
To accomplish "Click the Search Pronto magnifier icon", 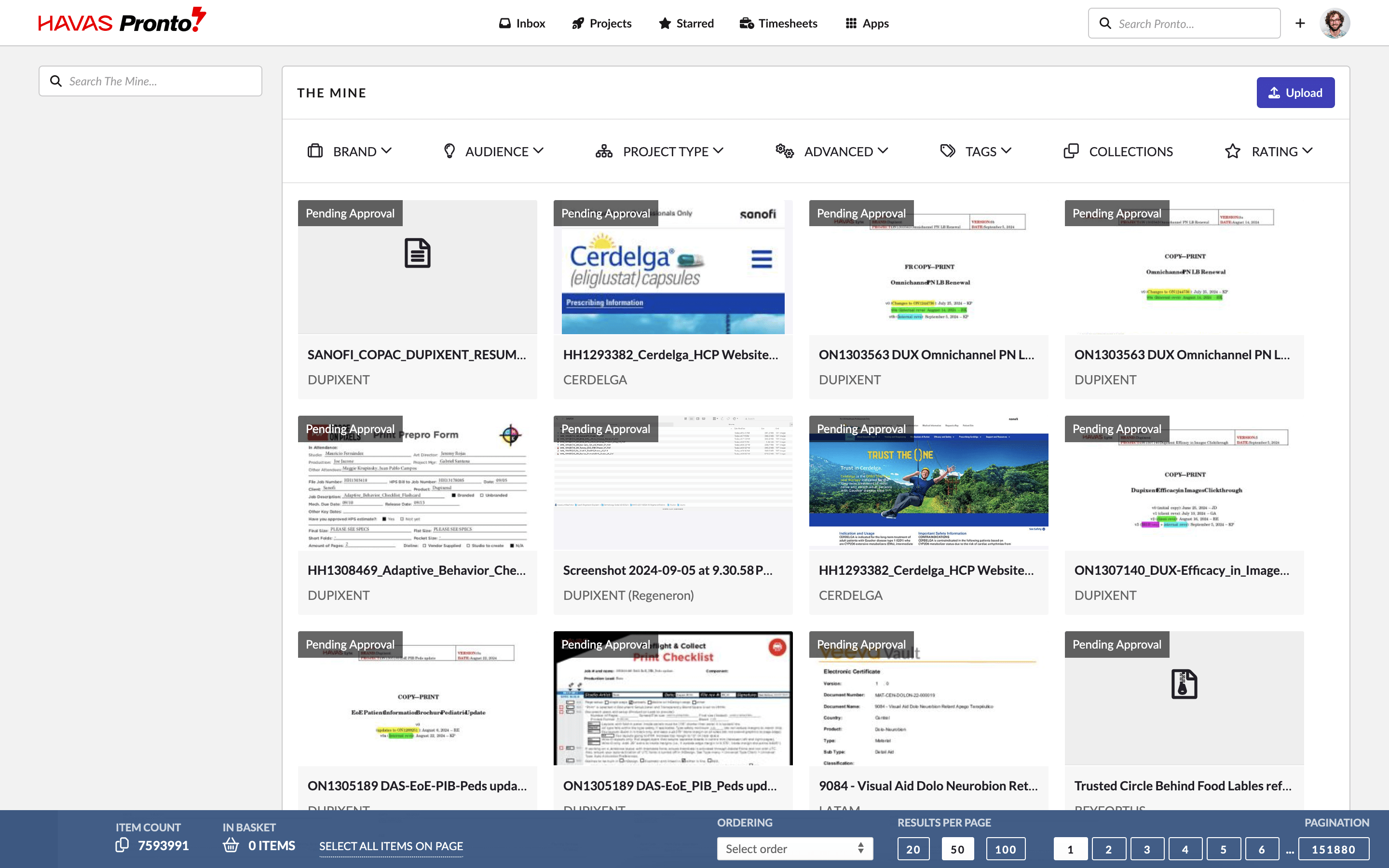I will (x=1105, y=24).
